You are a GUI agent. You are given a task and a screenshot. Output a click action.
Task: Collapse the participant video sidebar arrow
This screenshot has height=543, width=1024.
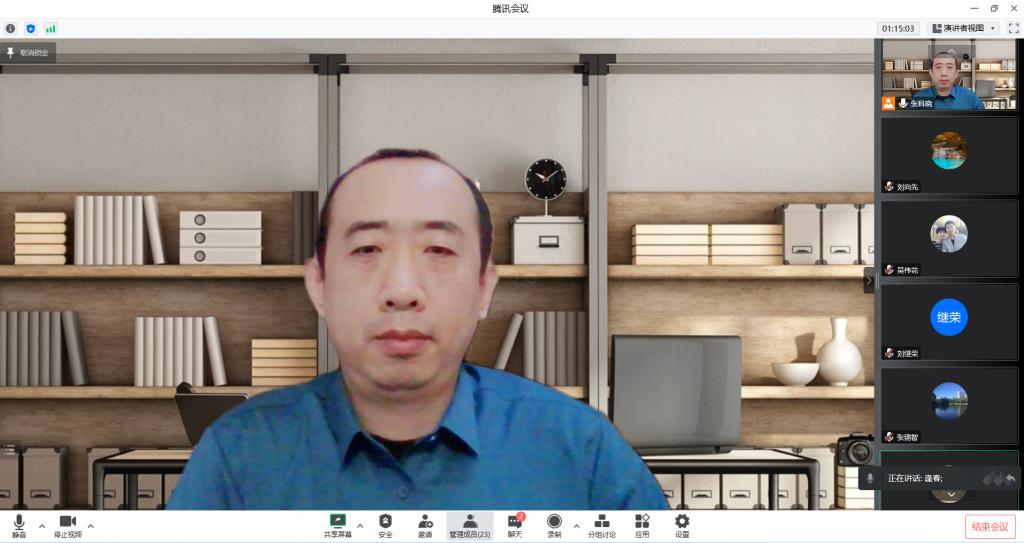(868, 280)
